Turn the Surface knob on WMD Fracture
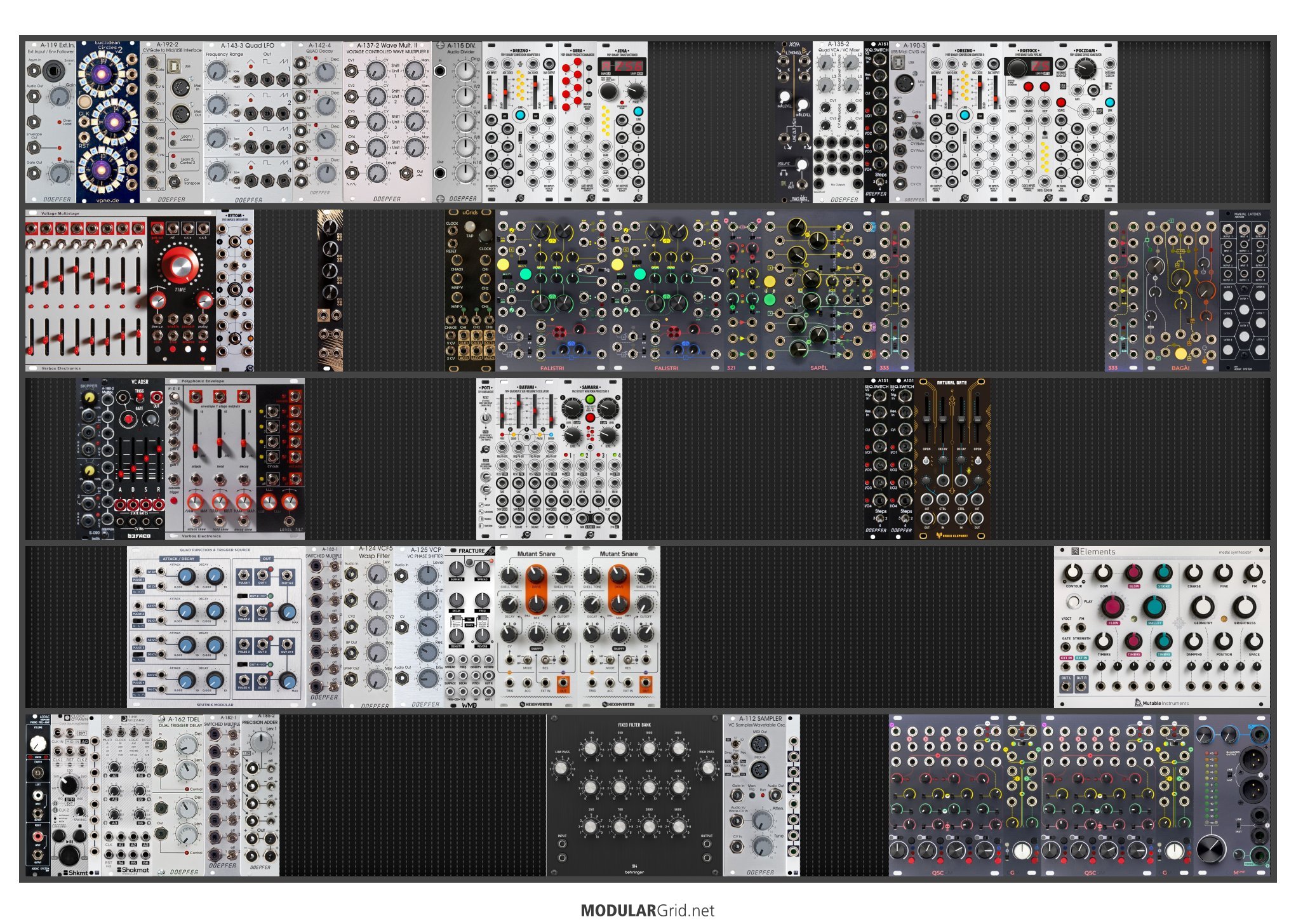 (457, 568)
